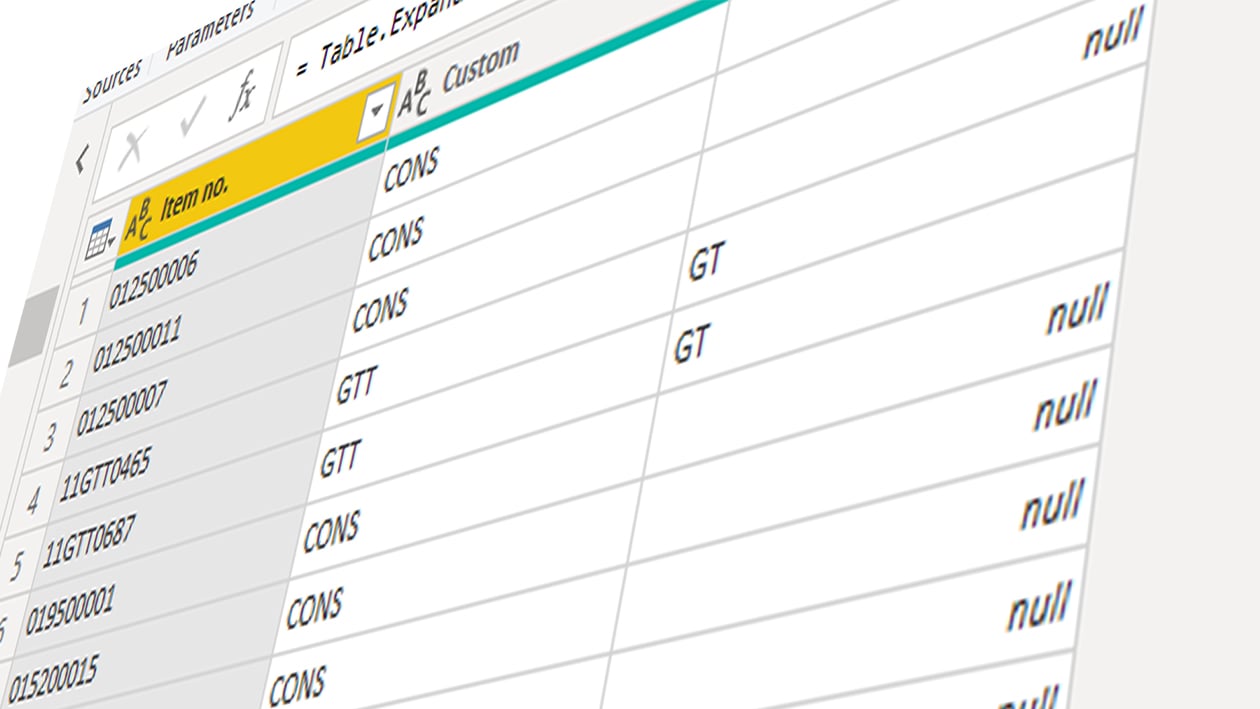Viewport: 1260px width, 709px height.
Task: Click the checkmark confirm icon in formula bar
Action: point(192,120)
